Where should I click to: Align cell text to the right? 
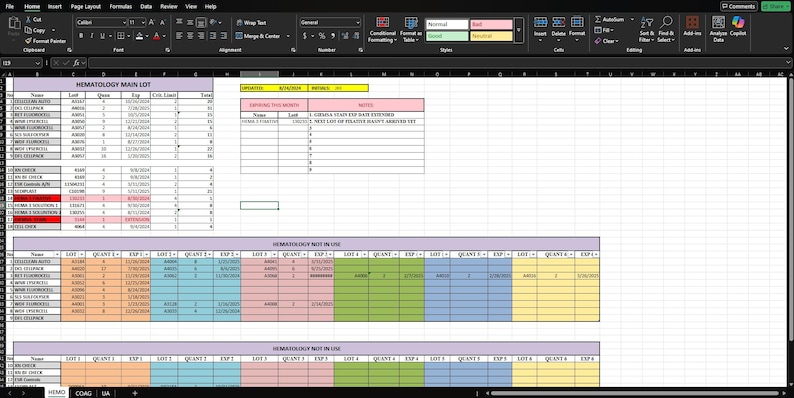[201, 36]
